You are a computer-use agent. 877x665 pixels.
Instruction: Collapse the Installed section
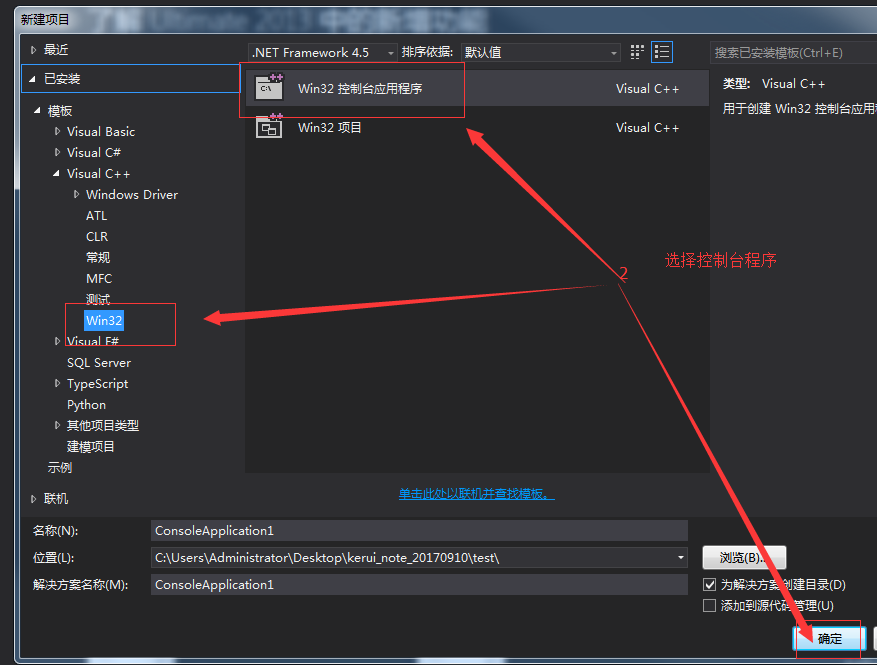[x=32, y=79]
